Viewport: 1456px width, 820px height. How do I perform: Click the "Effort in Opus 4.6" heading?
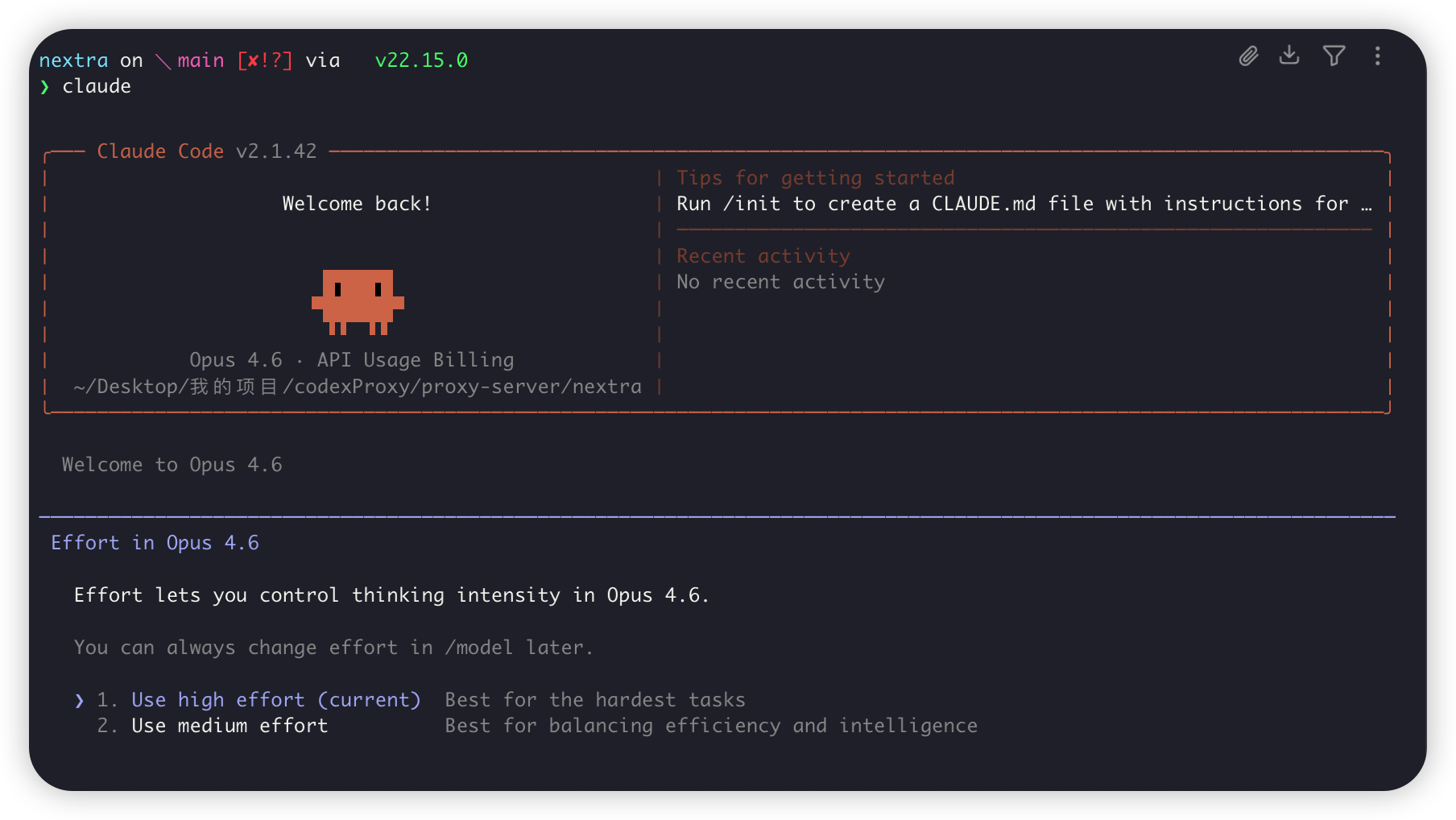155,543
